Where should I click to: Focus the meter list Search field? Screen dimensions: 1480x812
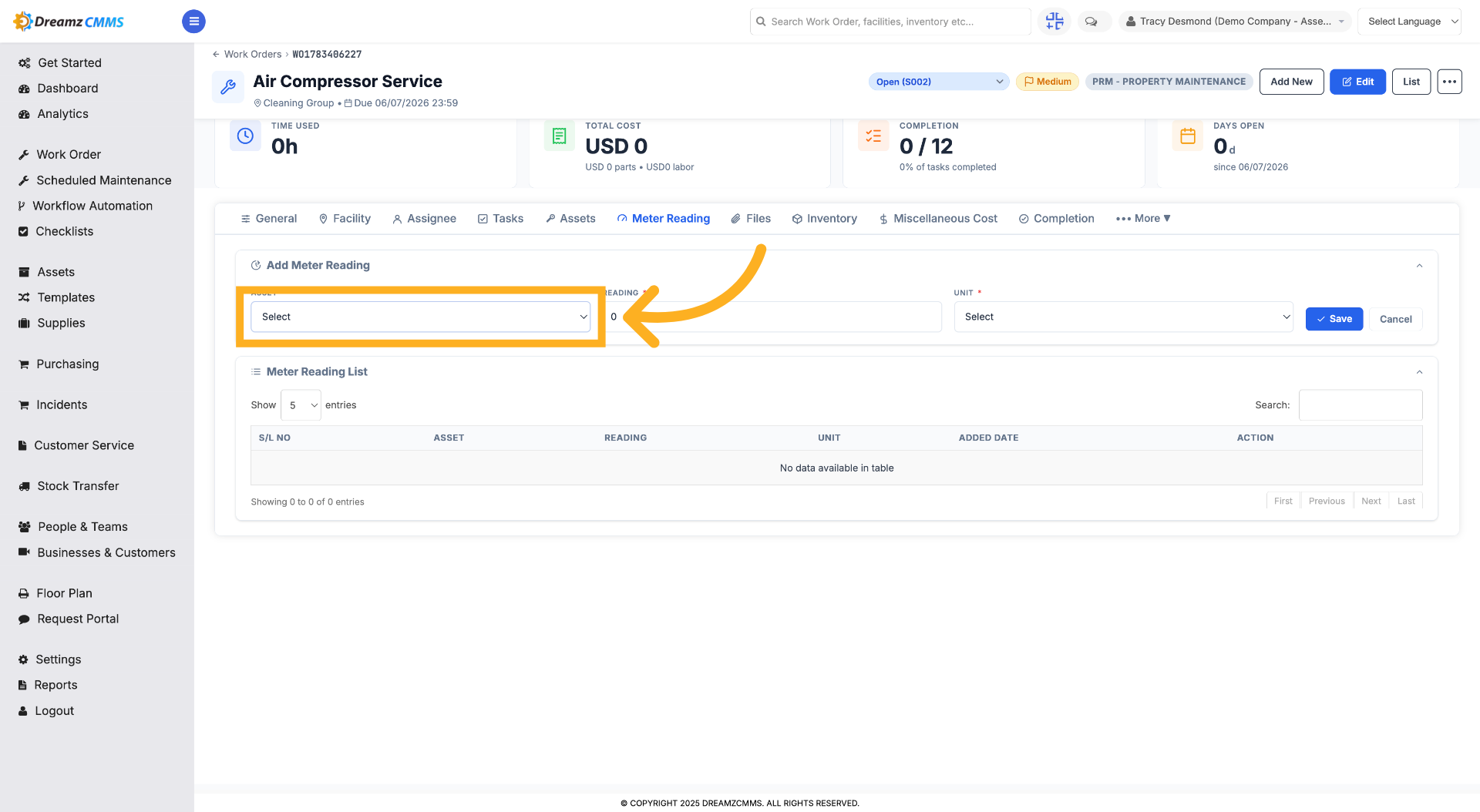(x=1361, y=405)
